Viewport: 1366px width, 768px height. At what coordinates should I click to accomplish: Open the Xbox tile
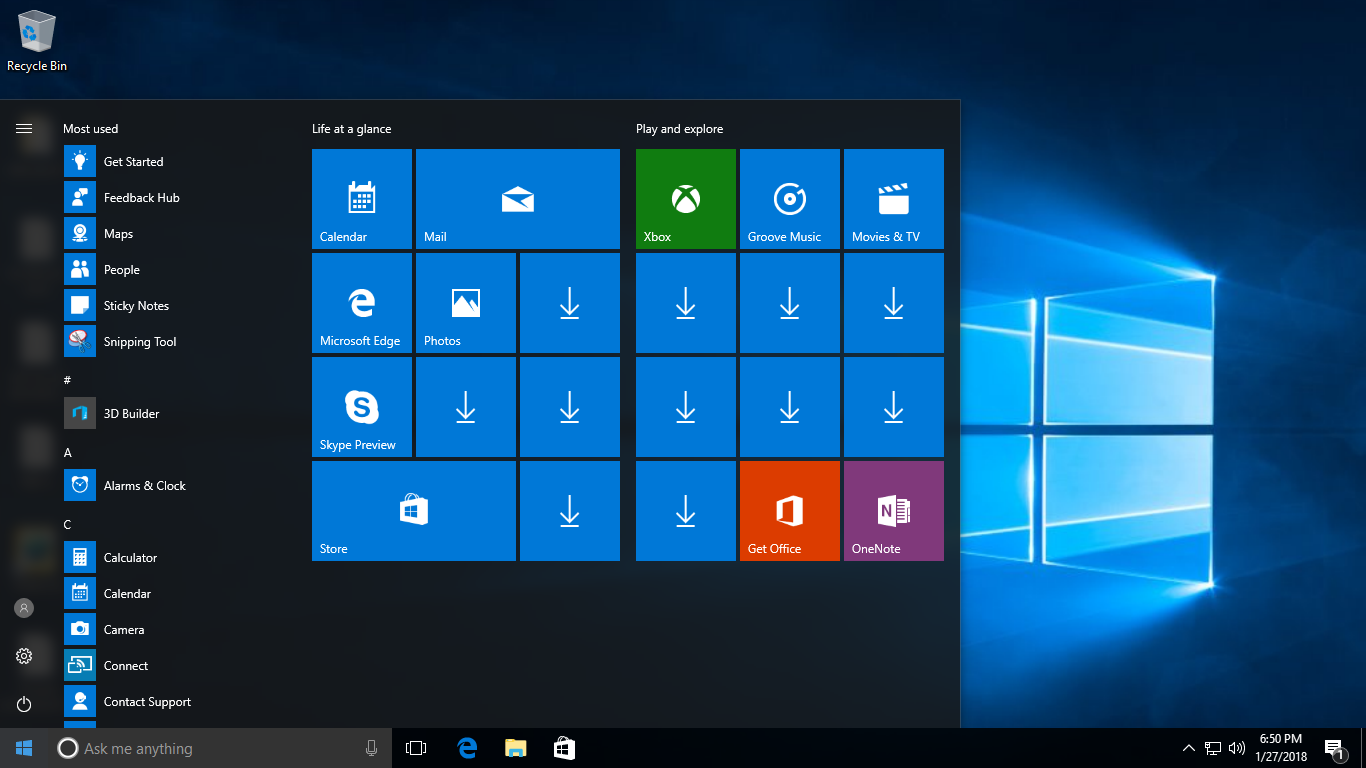tap(686, 199)
